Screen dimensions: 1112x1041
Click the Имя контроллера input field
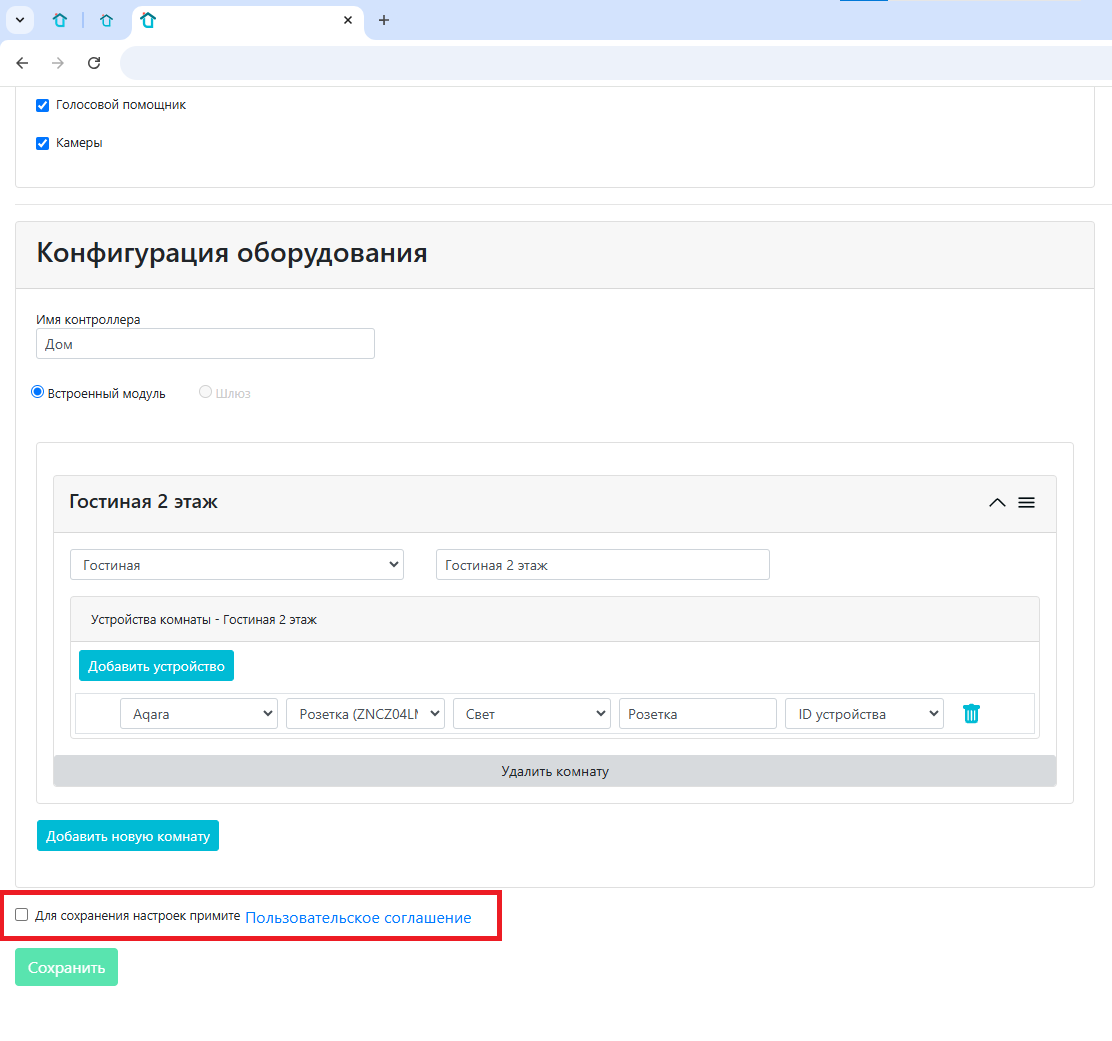[x=205, y=344]
